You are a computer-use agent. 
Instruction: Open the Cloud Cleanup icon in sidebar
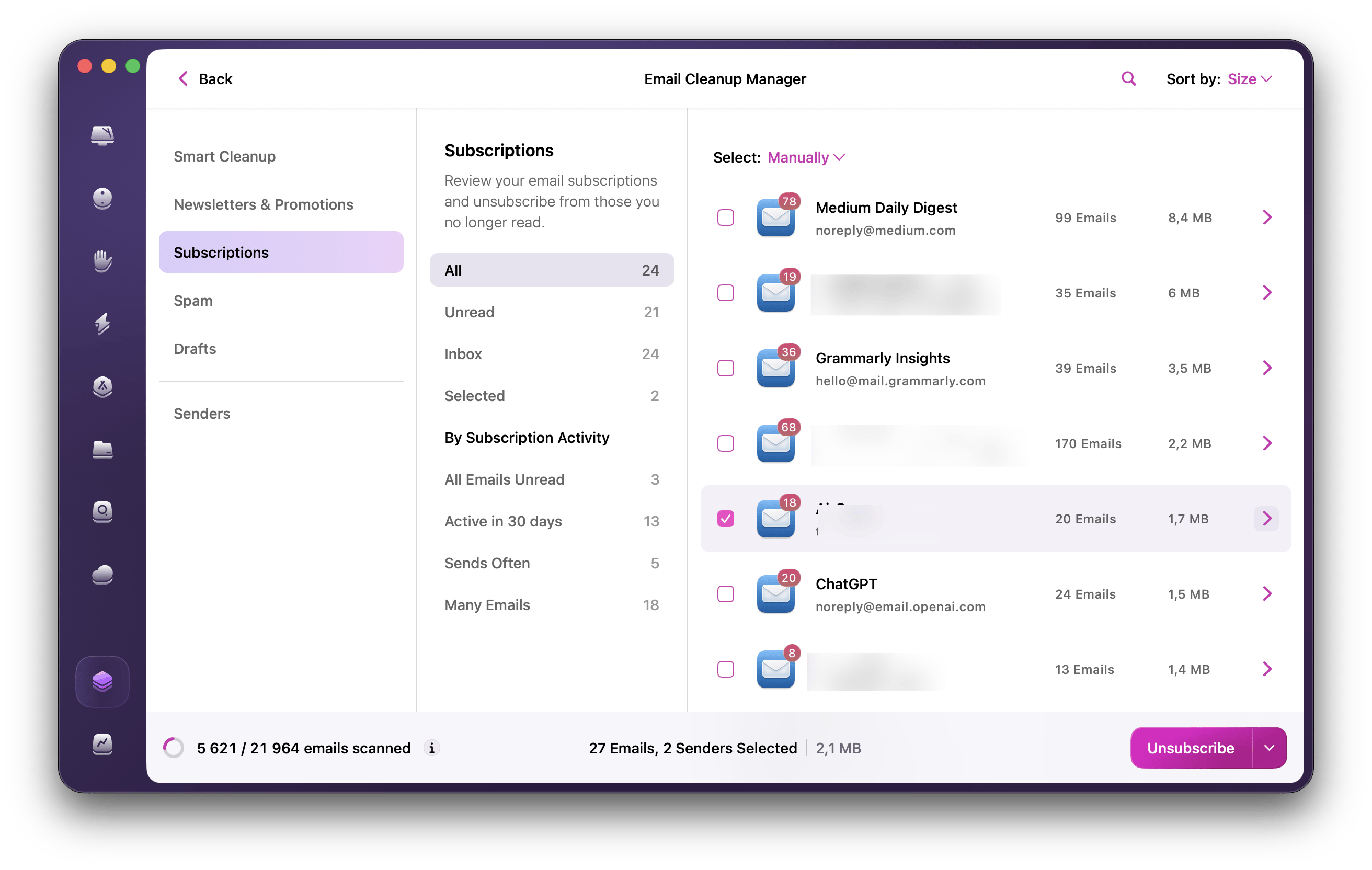(102, 574)
